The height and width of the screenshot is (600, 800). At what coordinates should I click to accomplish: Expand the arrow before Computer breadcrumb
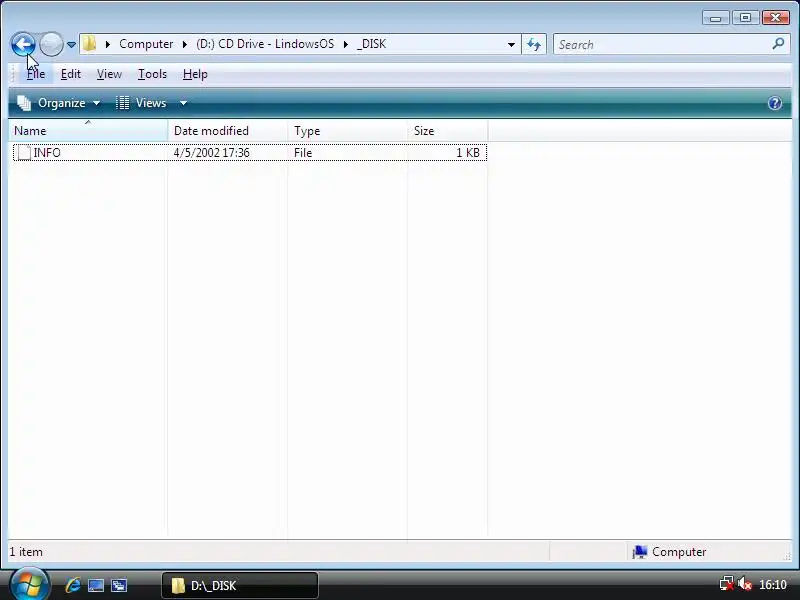click(108, 44)
